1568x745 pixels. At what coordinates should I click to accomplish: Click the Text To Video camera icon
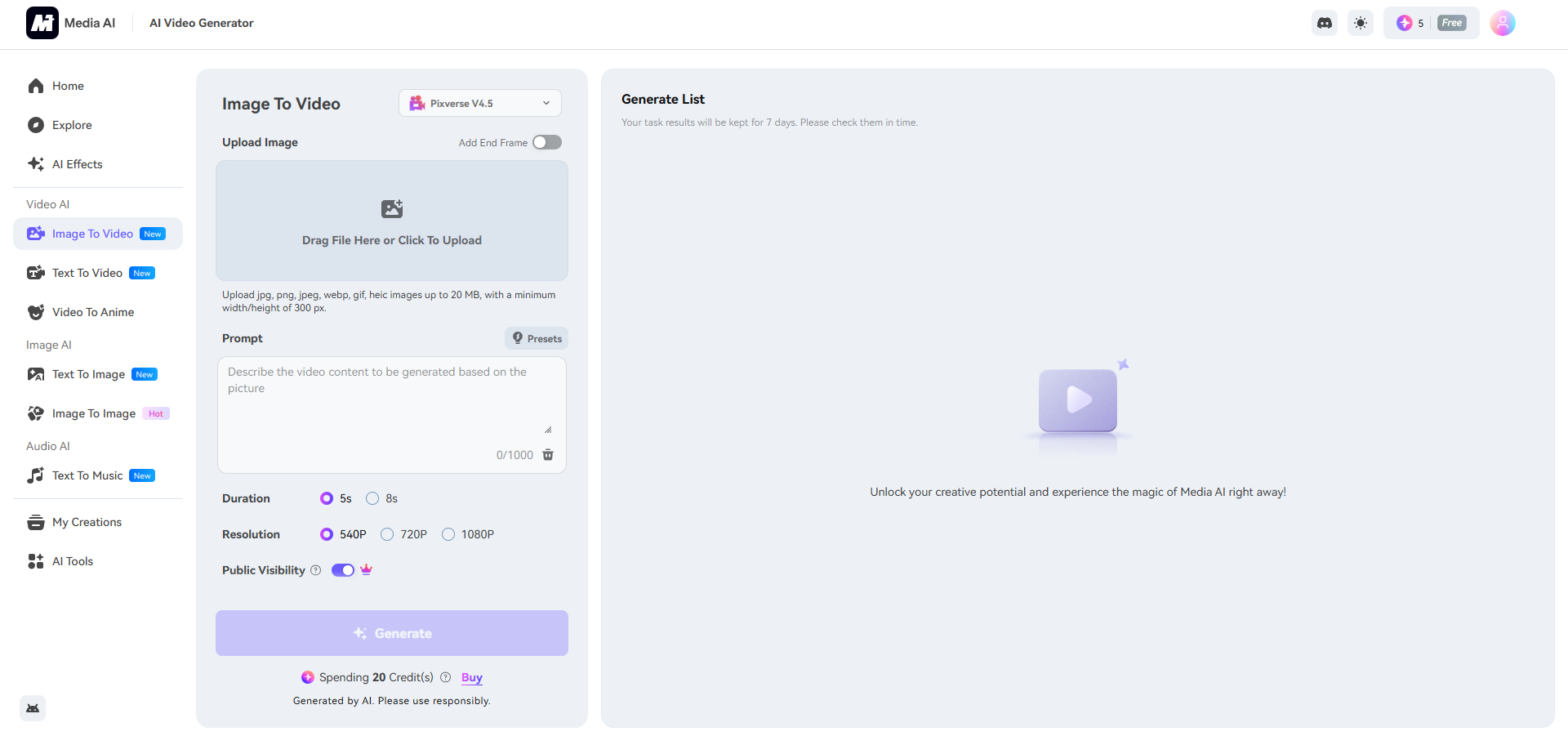(36, 273)
